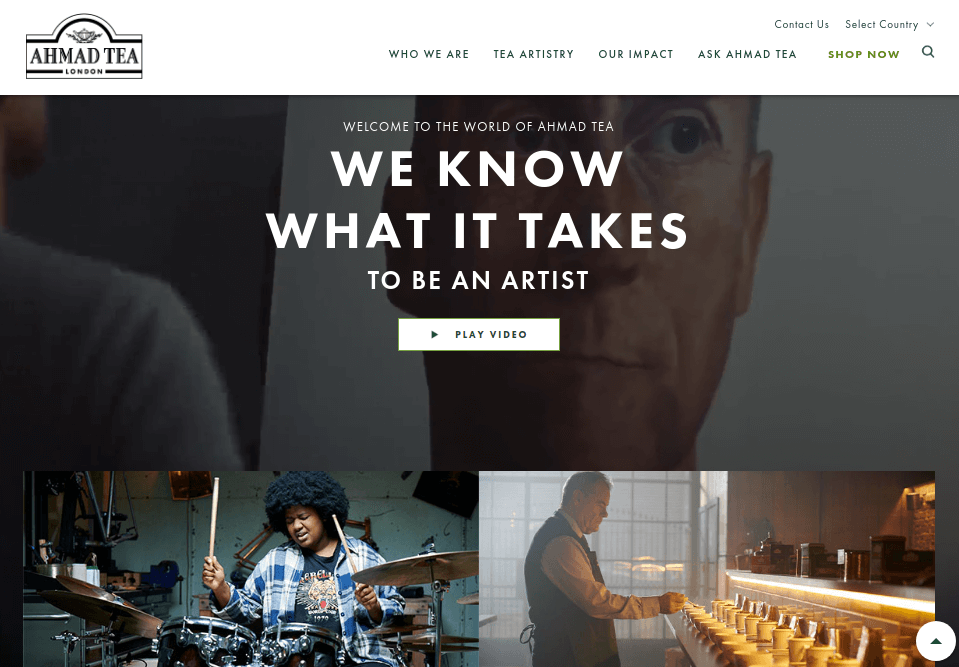Go to Ask Ahmad Tea
Image resolution: width=959 pixels, height=667 pixels.
[x=747, y=54]
